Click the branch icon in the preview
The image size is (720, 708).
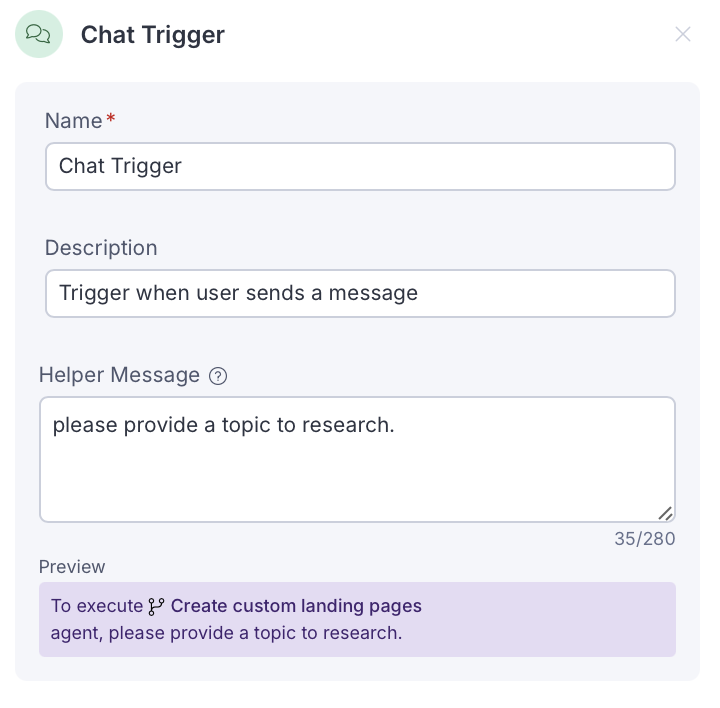click(x=156, y=606)
